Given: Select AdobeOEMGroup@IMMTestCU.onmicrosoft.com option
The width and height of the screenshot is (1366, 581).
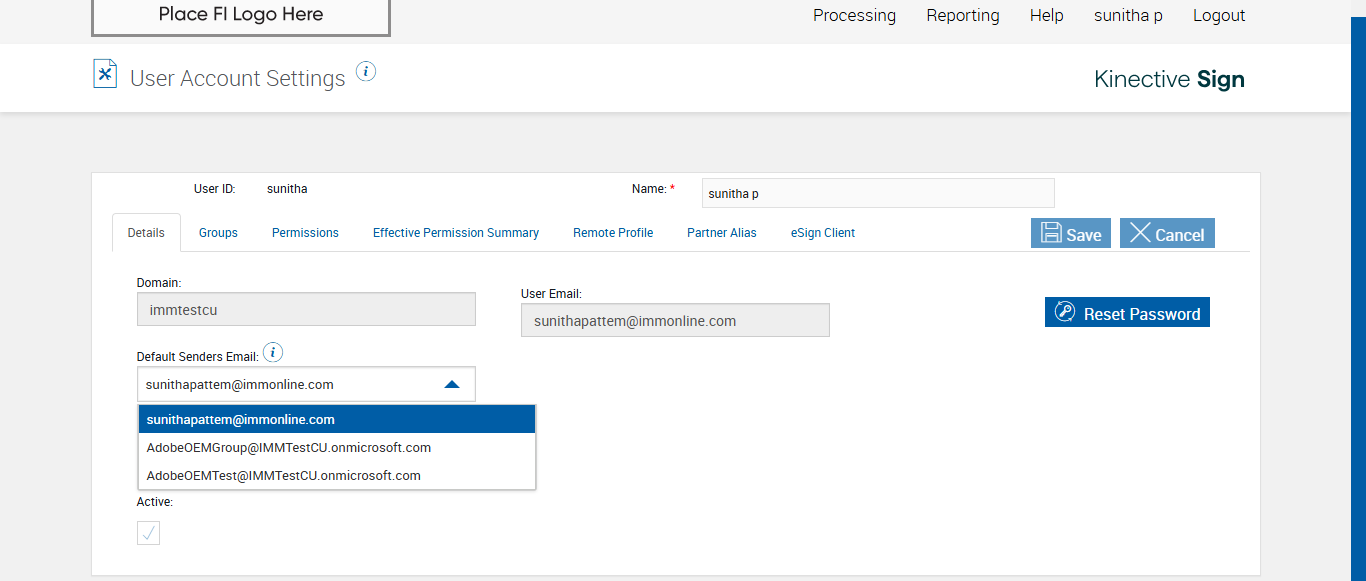Looking at the screenshot, I should (289, 447).
